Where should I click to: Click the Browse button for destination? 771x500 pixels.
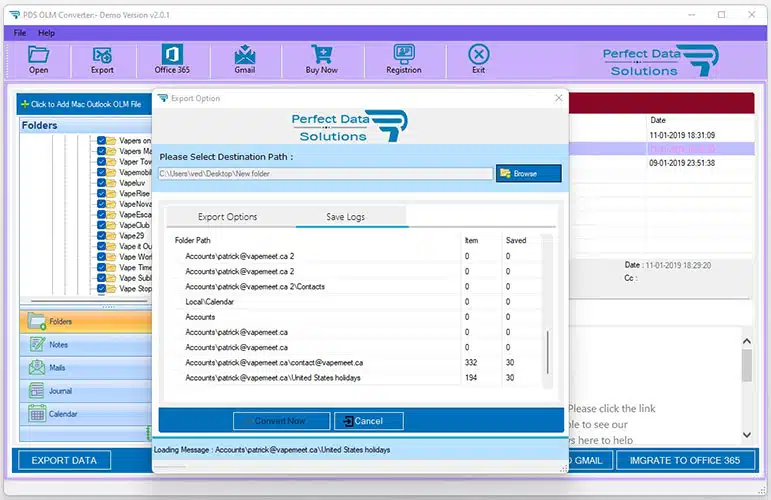(x=529, y=174)
